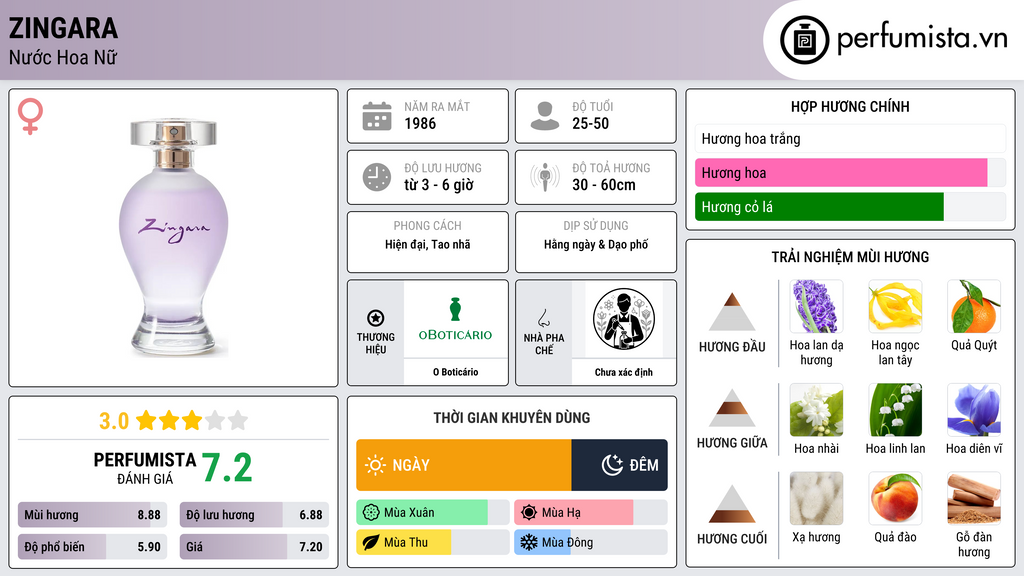The width and height of the screenshot is (1024, 576).
Task: Click the sillage icon beside Độ toả hương
Action: pyautogui.click(x=545, y=177)
